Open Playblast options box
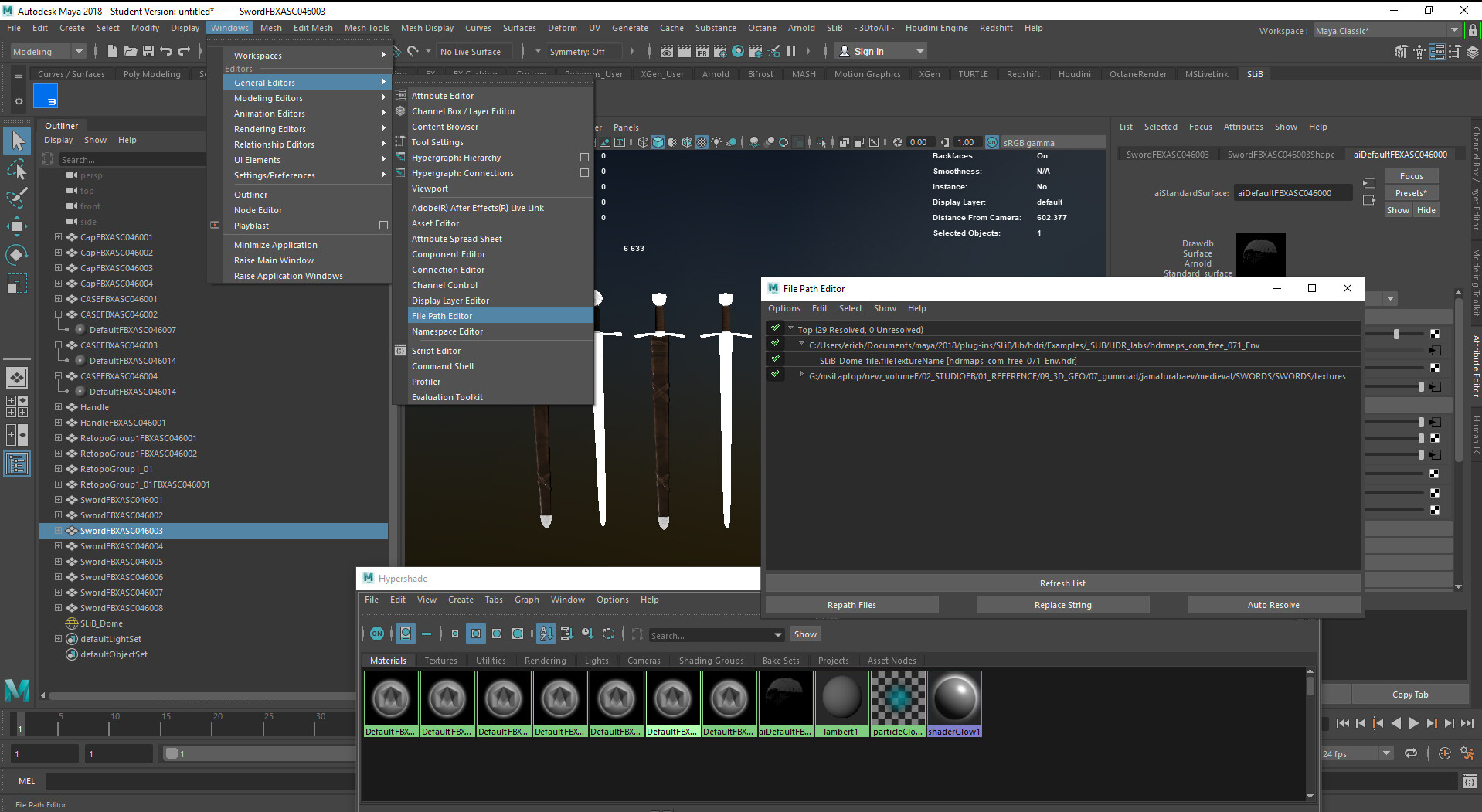 tap(383, 226)
